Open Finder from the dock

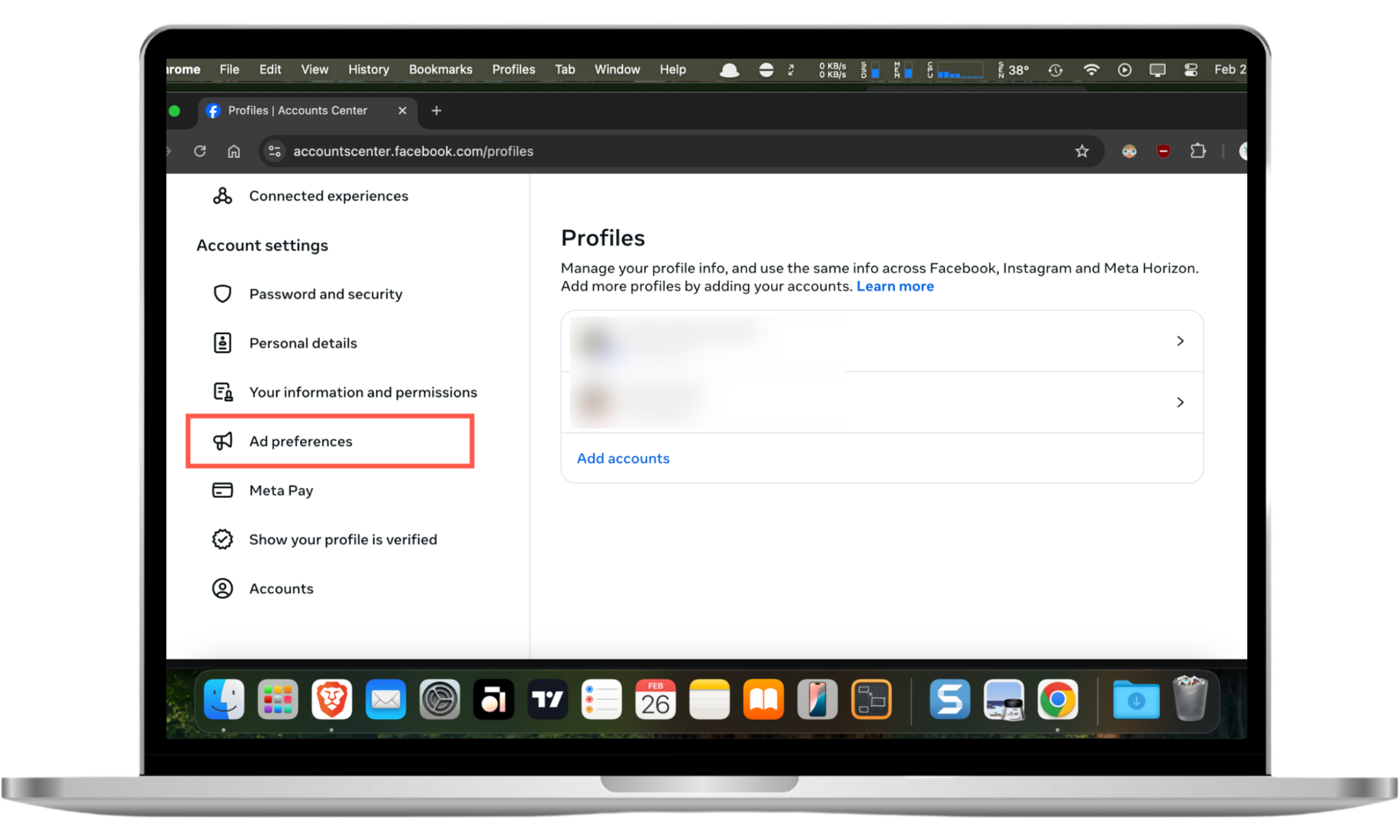coord(224,700)
